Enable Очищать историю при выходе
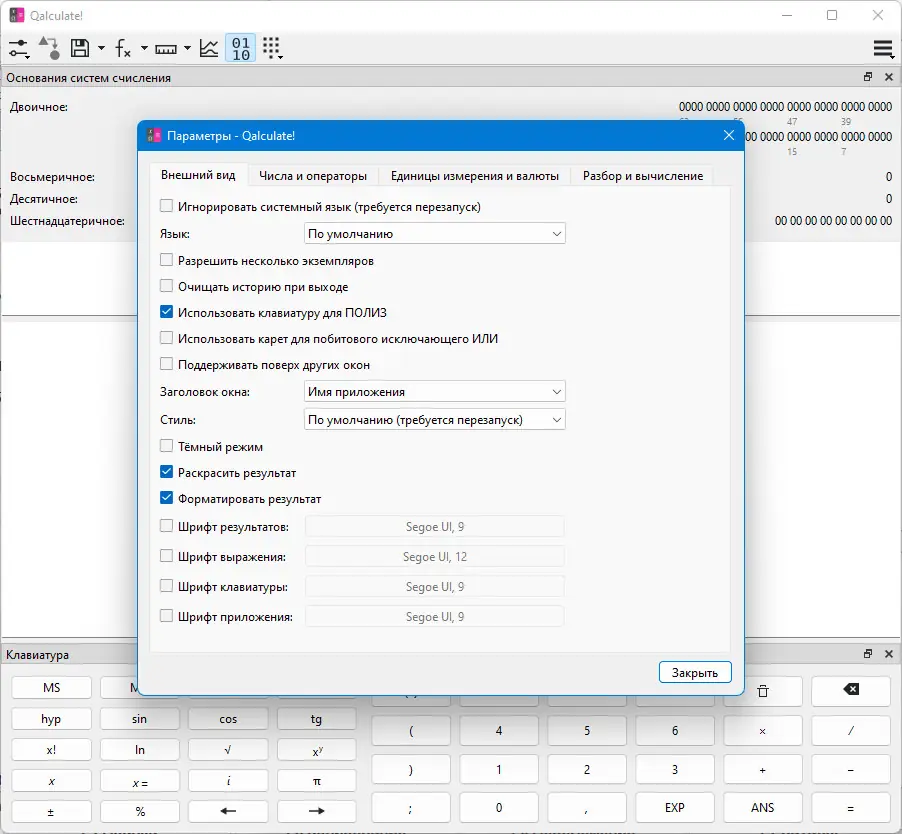 (166, 286)
